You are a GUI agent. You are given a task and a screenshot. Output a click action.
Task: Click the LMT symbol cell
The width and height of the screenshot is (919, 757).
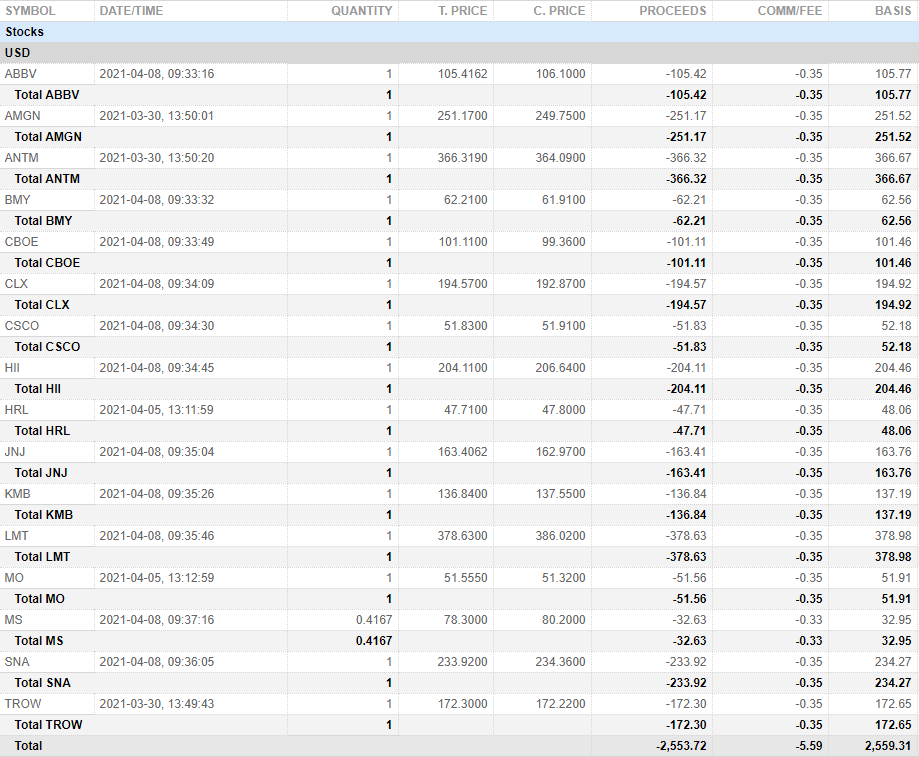pos(16,536)
